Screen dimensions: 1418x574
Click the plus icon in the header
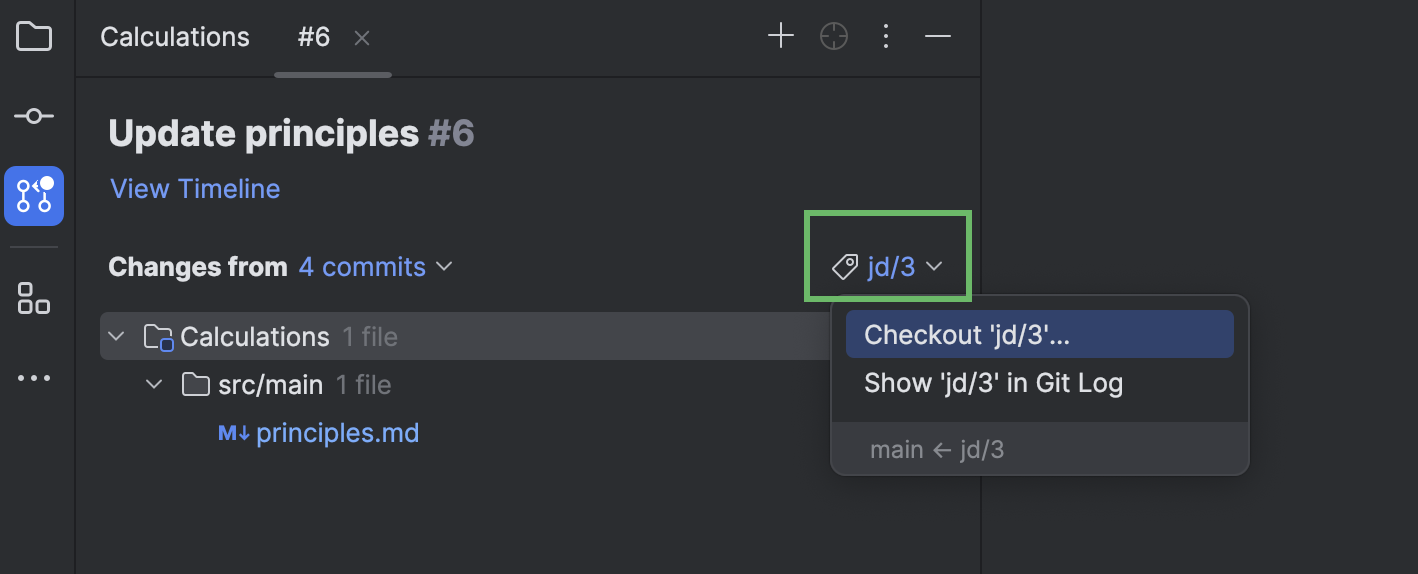tap(780, 37)
